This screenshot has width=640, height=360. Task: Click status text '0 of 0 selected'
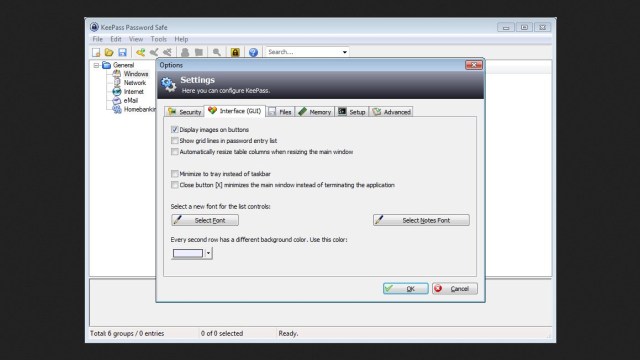pyautogui.click(x=222, y=333)
